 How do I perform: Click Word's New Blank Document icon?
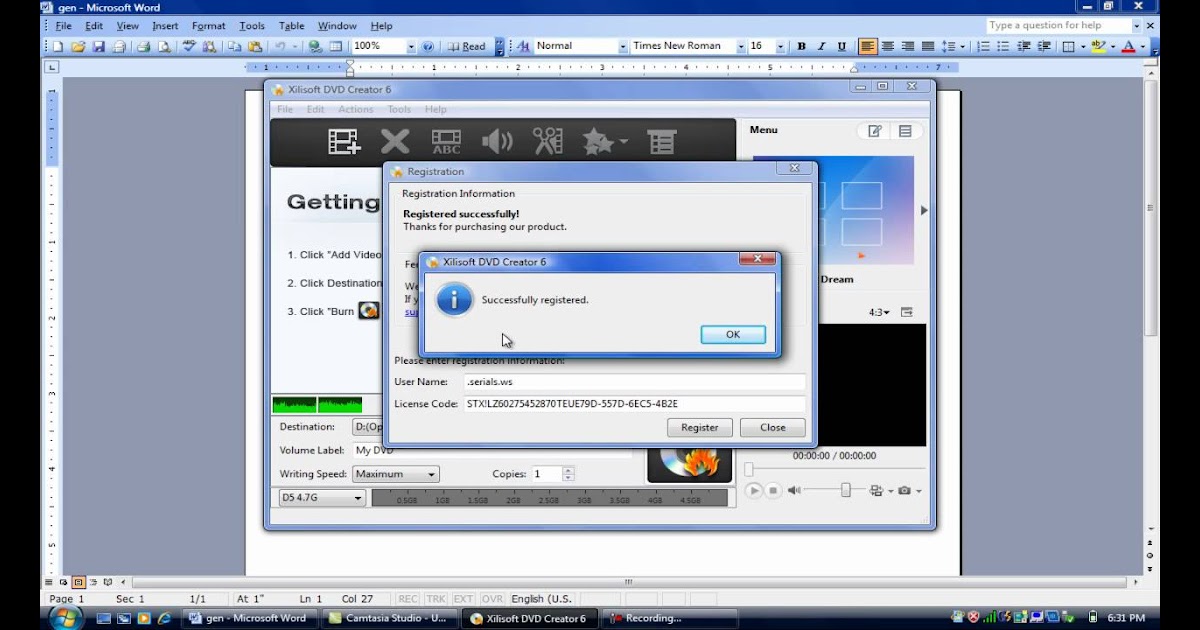58,46
